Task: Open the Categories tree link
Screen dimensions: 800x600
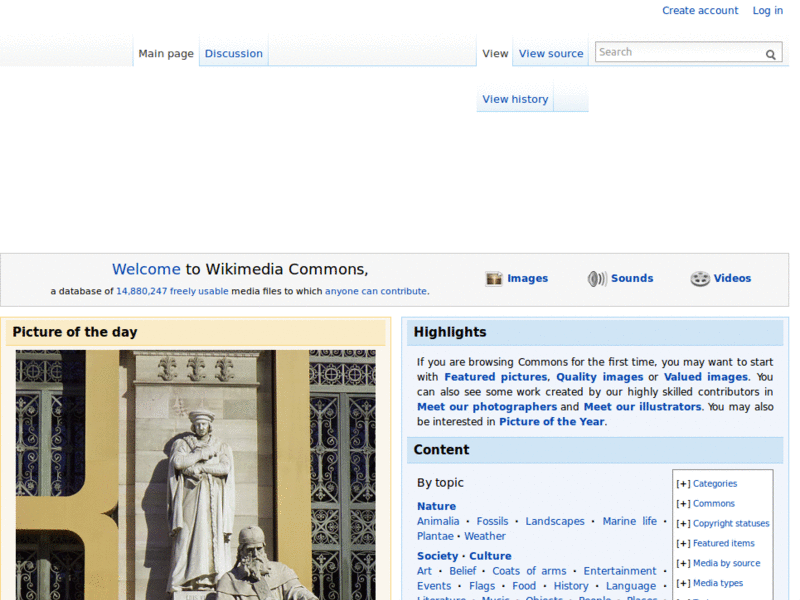Action: click(x=715, y=484)
